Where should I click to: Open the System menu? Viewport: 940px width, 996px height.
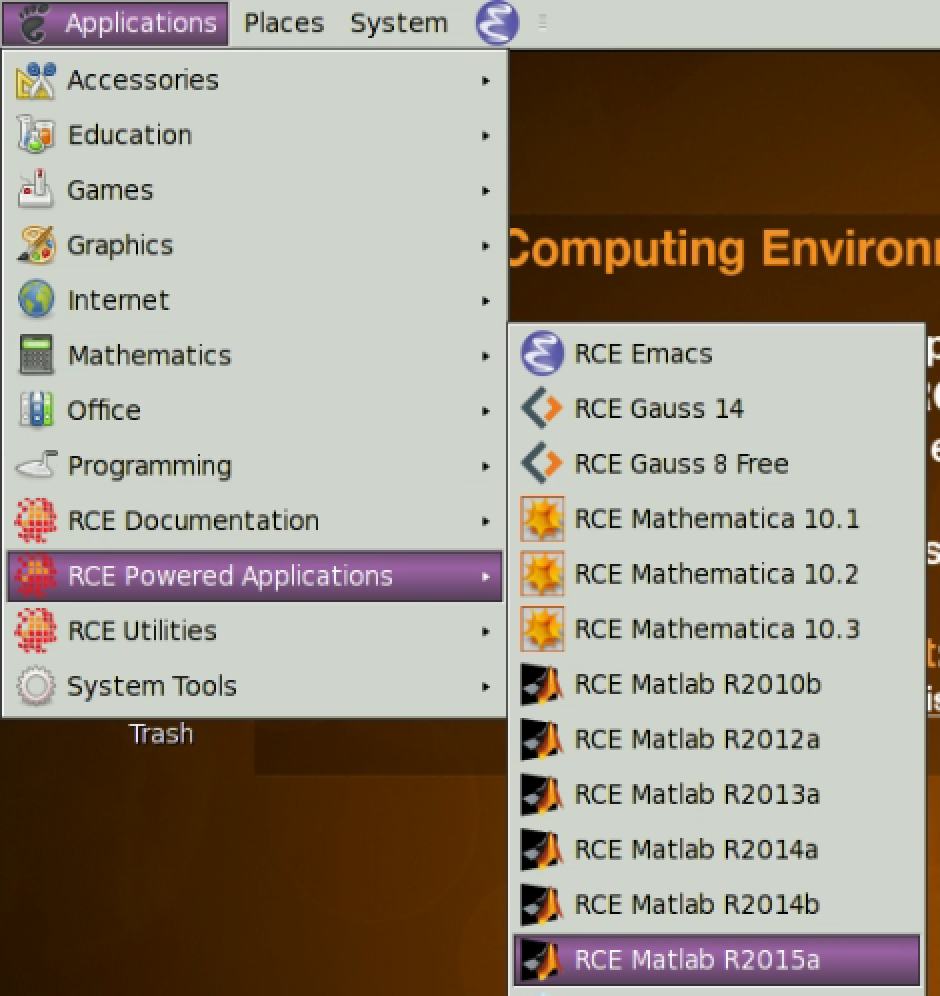coord(399,23)
